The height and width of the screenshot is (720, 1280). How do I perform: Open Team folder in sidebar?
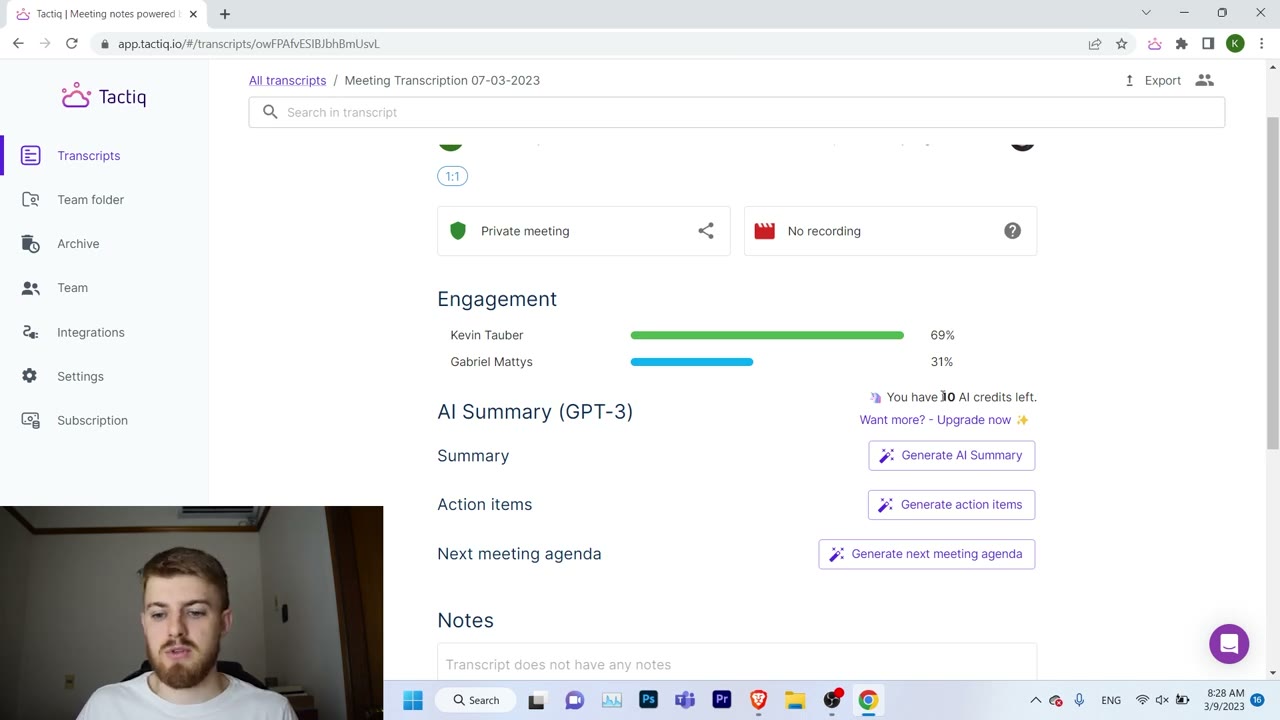pos(90,200)
